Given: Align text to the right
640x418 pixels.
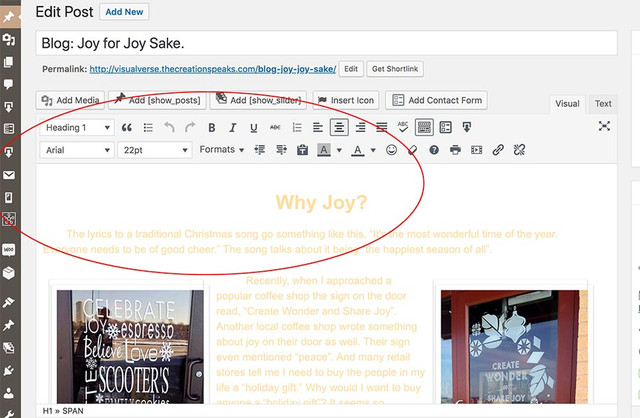Looking at the screenshot, I should tap(360, 128).
